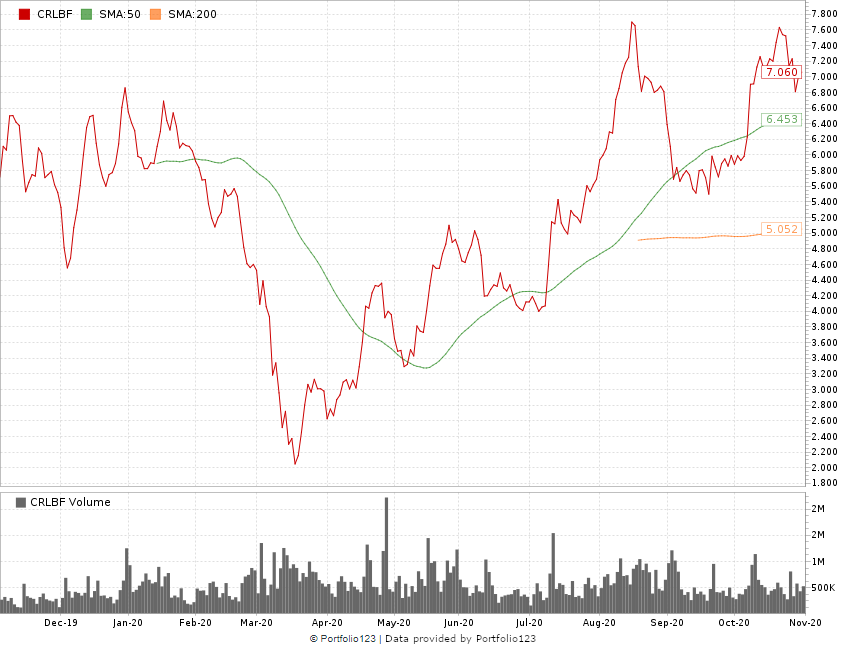Click the 6.453 SMA 50 value tag
This screenshot has height=650, width=845.
[x=781, y=119]
